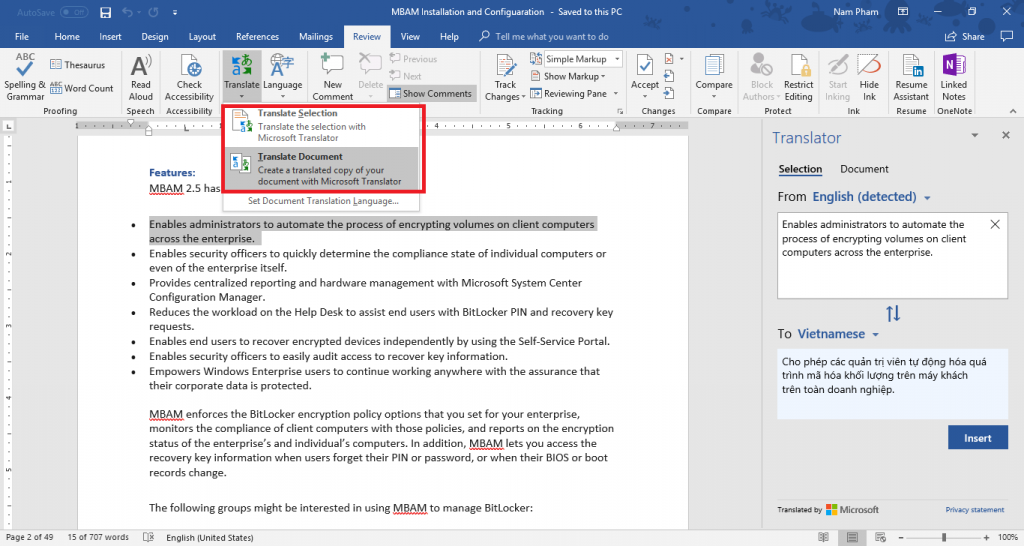
Task: Switch to the View tab
Action: [410, 37]
